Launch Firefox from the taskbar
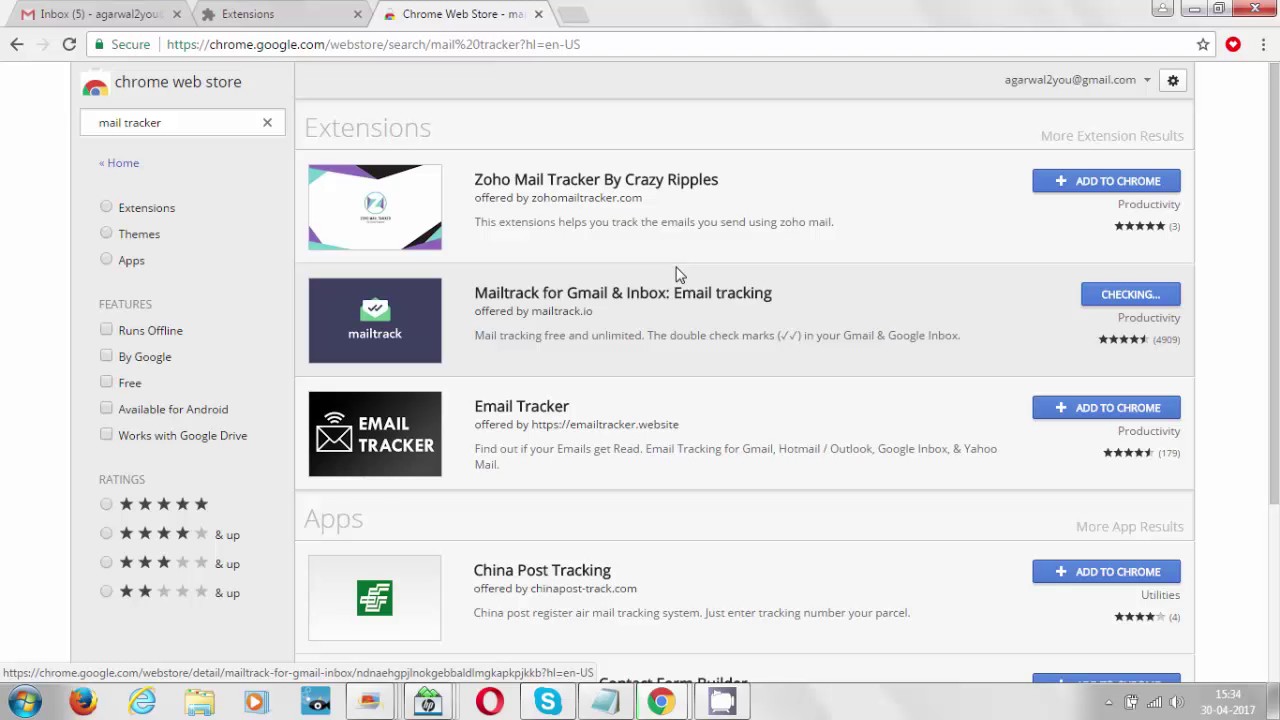The height and width of the screenshot is (720, 1280). pyautogui.click(x=83, y=701)
